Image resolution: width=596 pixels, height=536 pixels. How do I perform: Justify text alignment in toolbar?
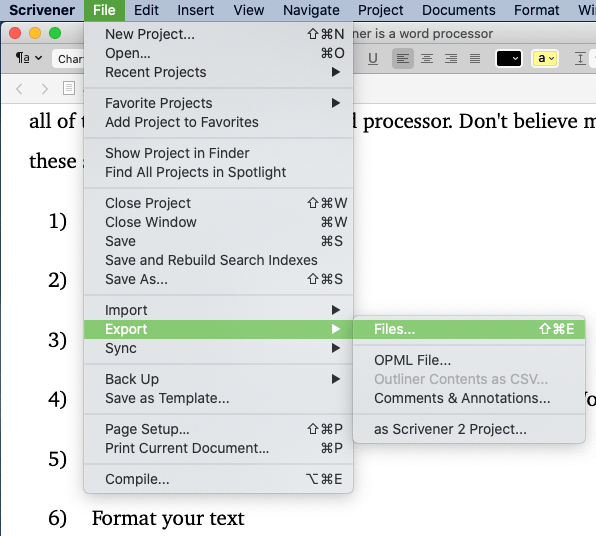(475, 59)
